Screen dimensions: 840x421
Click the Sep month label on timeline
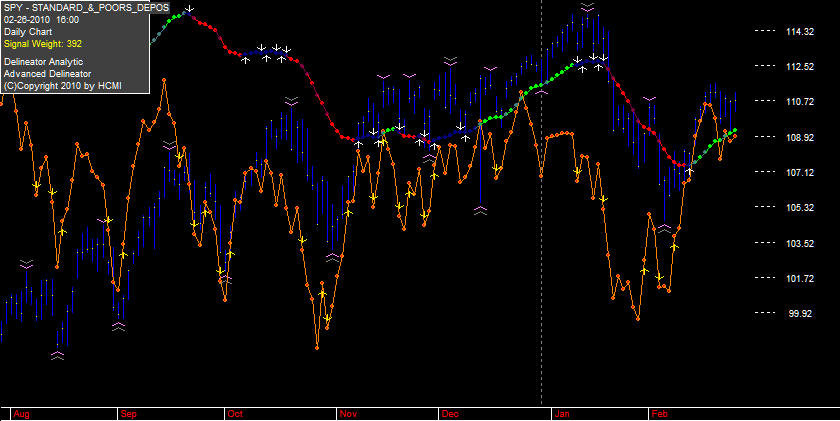tap(129, 414)
